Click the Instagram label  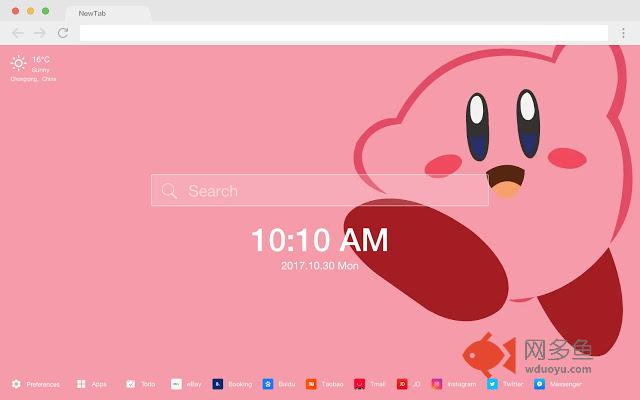pyautogui.click(x=462, y=384)
